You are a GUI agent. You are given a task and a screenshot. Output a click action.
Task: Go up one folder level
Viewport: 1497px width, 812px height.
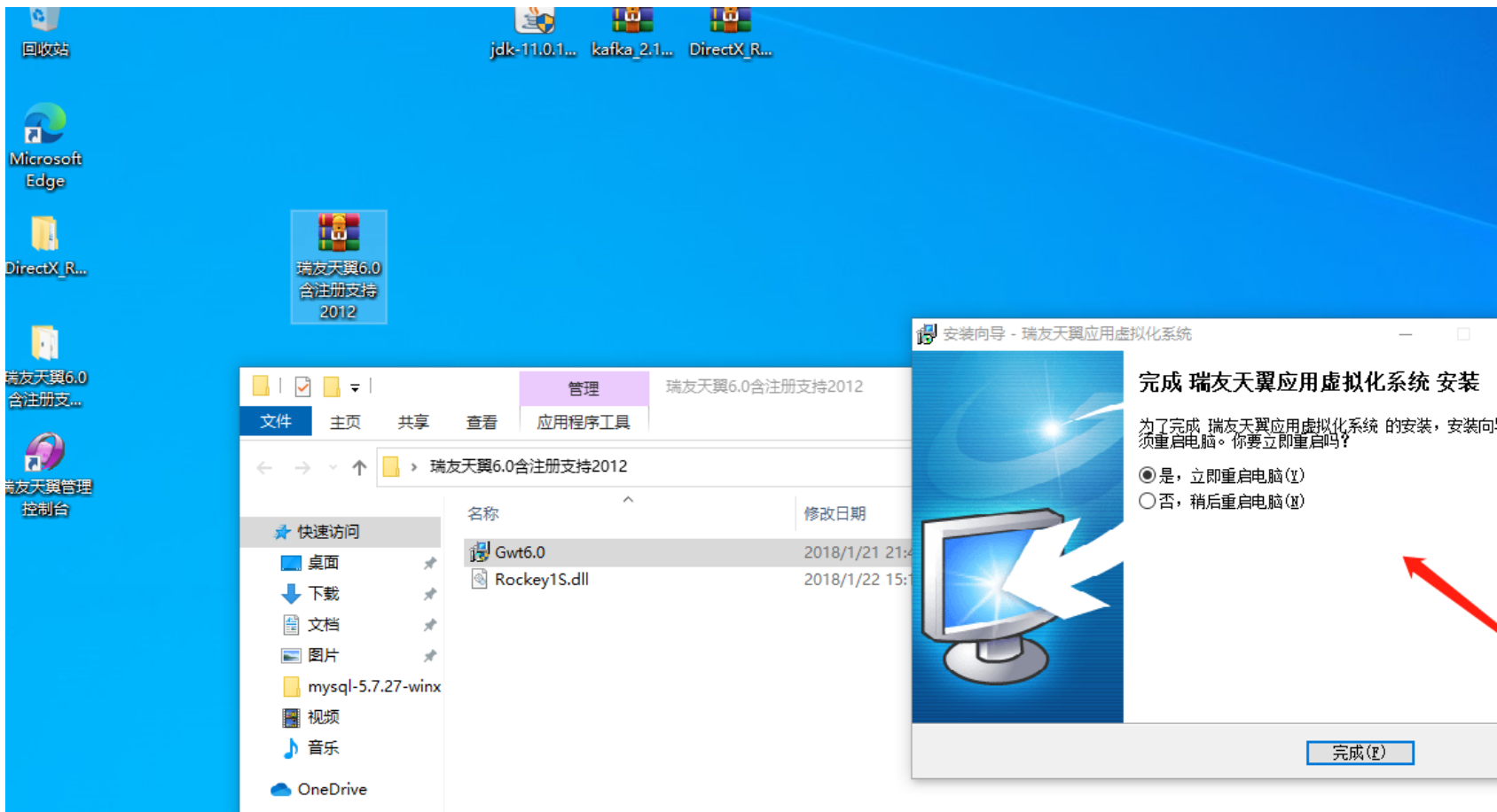pyautogui.click(x=359, y=467)
